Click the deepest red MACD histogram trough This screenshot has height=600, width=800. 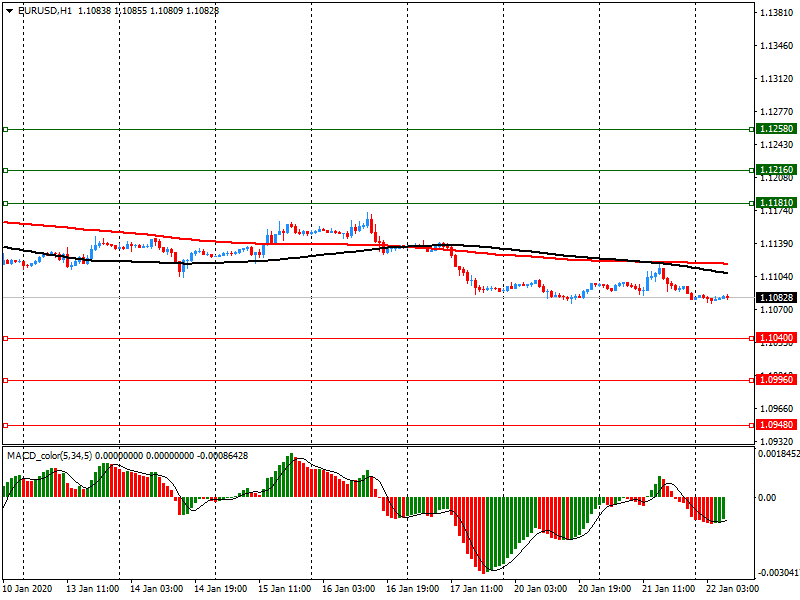click(x=484, y=570)
